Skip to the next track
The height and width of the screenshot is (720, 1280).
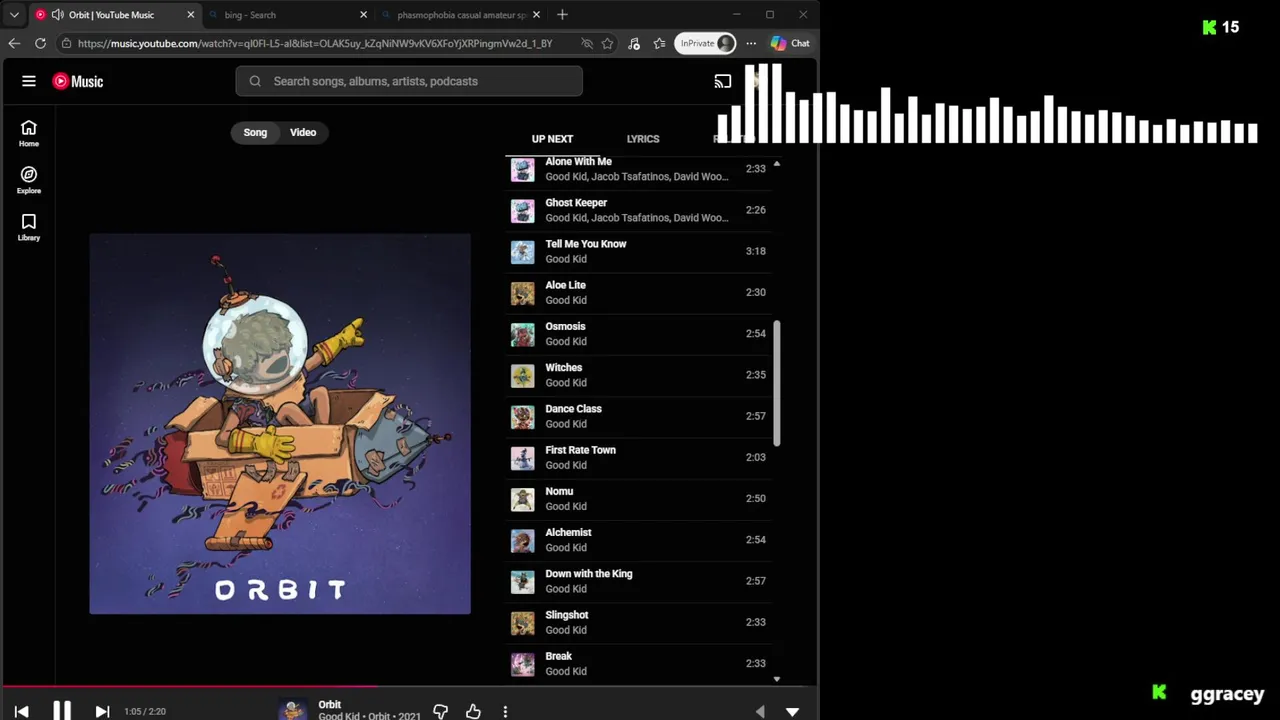click(102, 711)
